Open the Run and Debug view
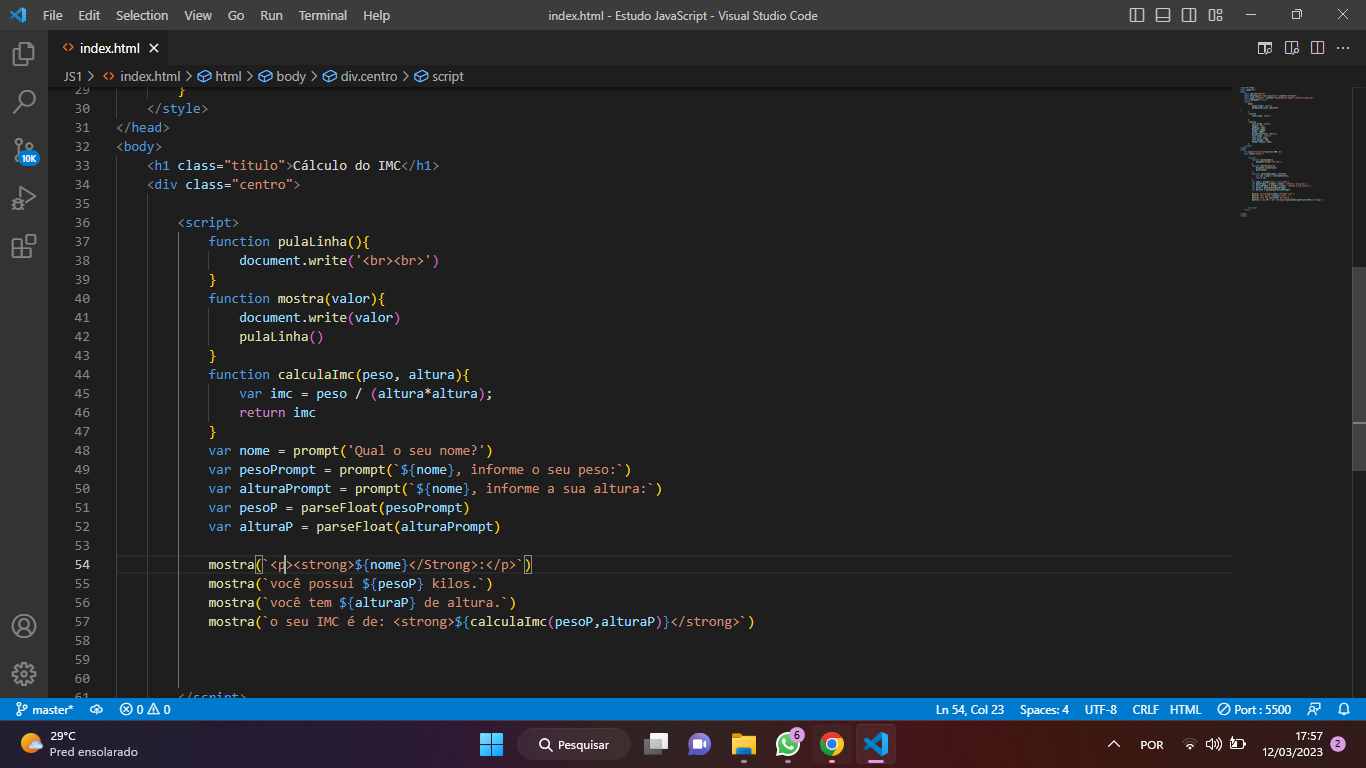This screenshot has height=768, width=1366. [x=24, y=198]
